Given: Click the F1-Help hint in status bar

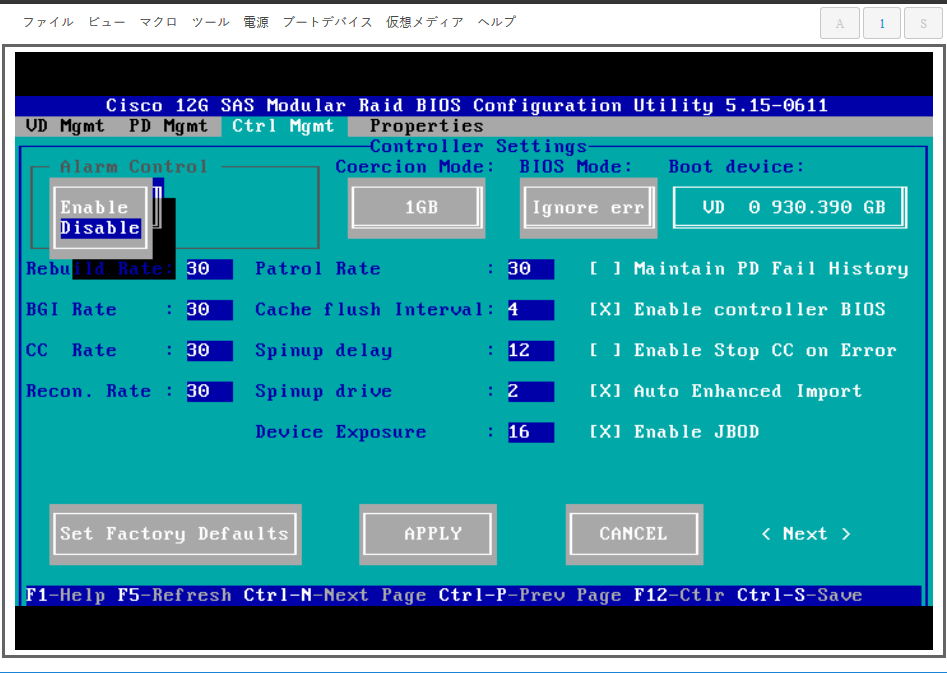Looking at the screenshot, I should click(x=65, y=596).
